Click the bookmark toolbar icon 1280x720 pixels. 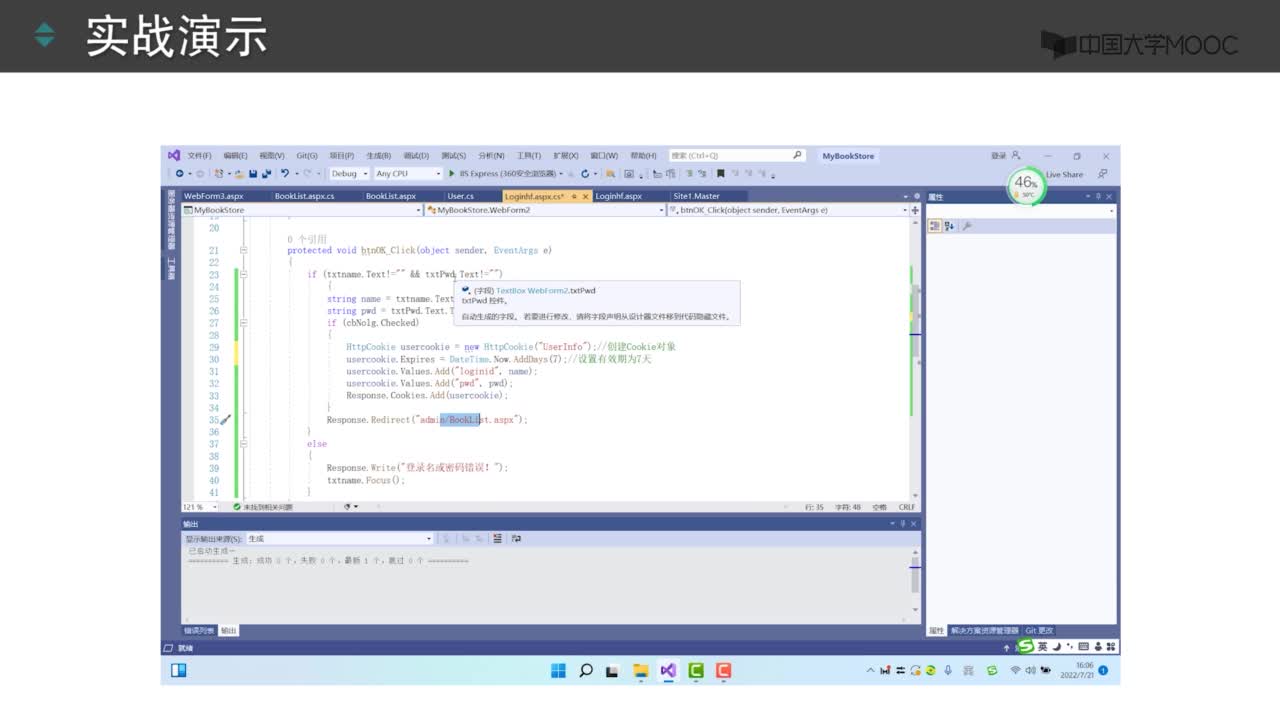720,174
